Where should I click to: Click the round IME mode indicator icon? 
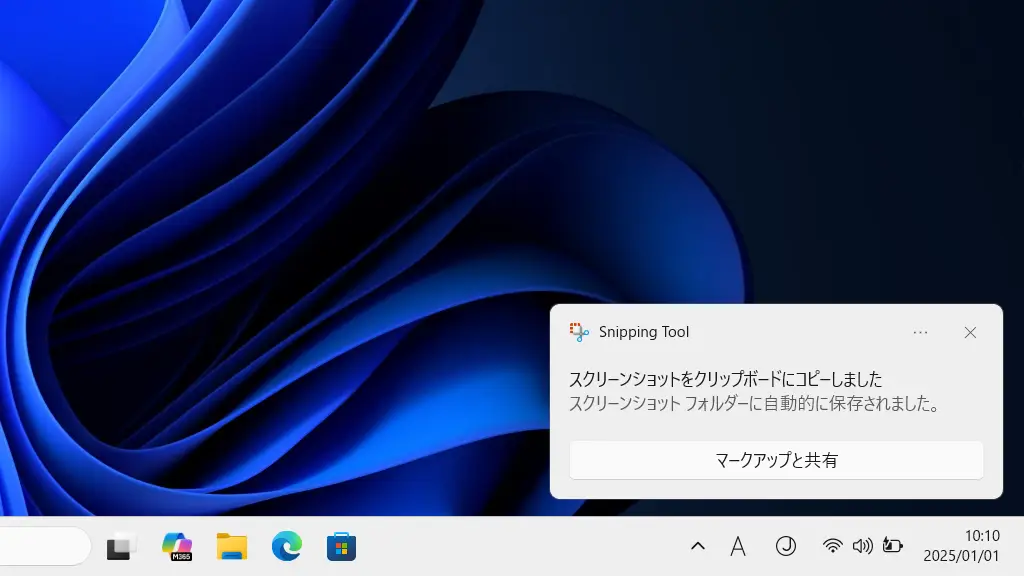[786, 546]
